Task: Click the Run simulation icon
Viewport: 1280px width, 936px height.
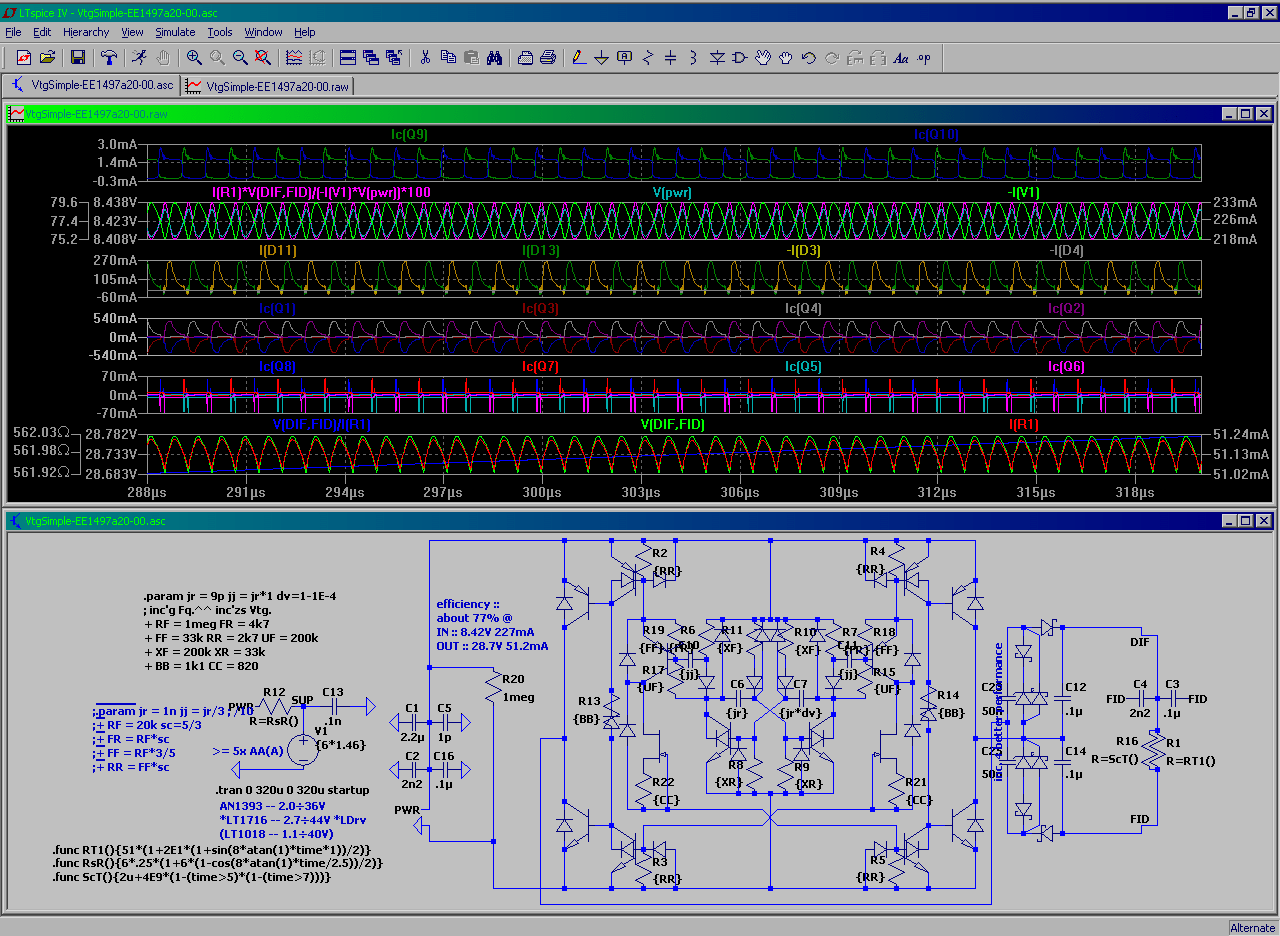Action: (x=140, y=58)
